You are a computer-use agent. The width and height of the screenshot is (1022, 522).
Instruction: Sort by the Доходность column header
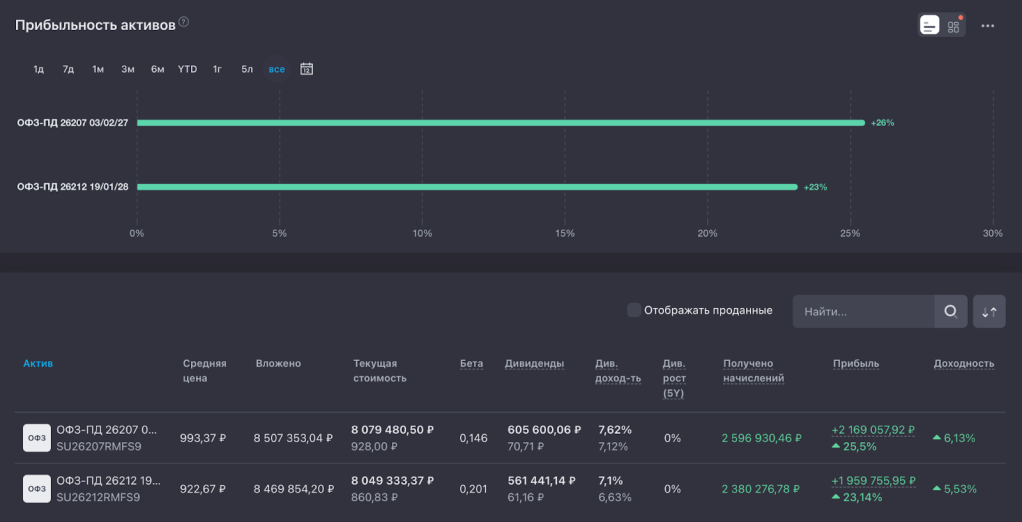click(963, 364)
